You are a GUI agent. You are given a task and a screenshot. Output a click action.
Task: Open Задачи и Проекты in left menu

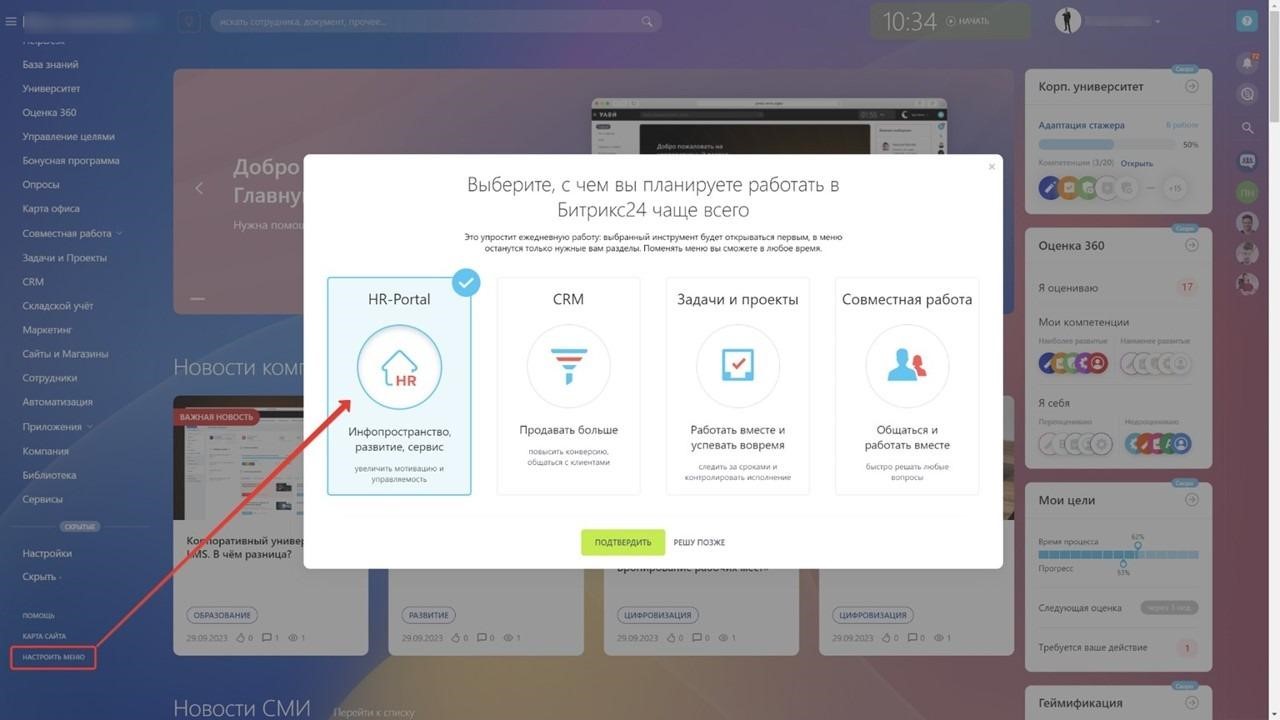pyautogui.click(x=64, y=257)
